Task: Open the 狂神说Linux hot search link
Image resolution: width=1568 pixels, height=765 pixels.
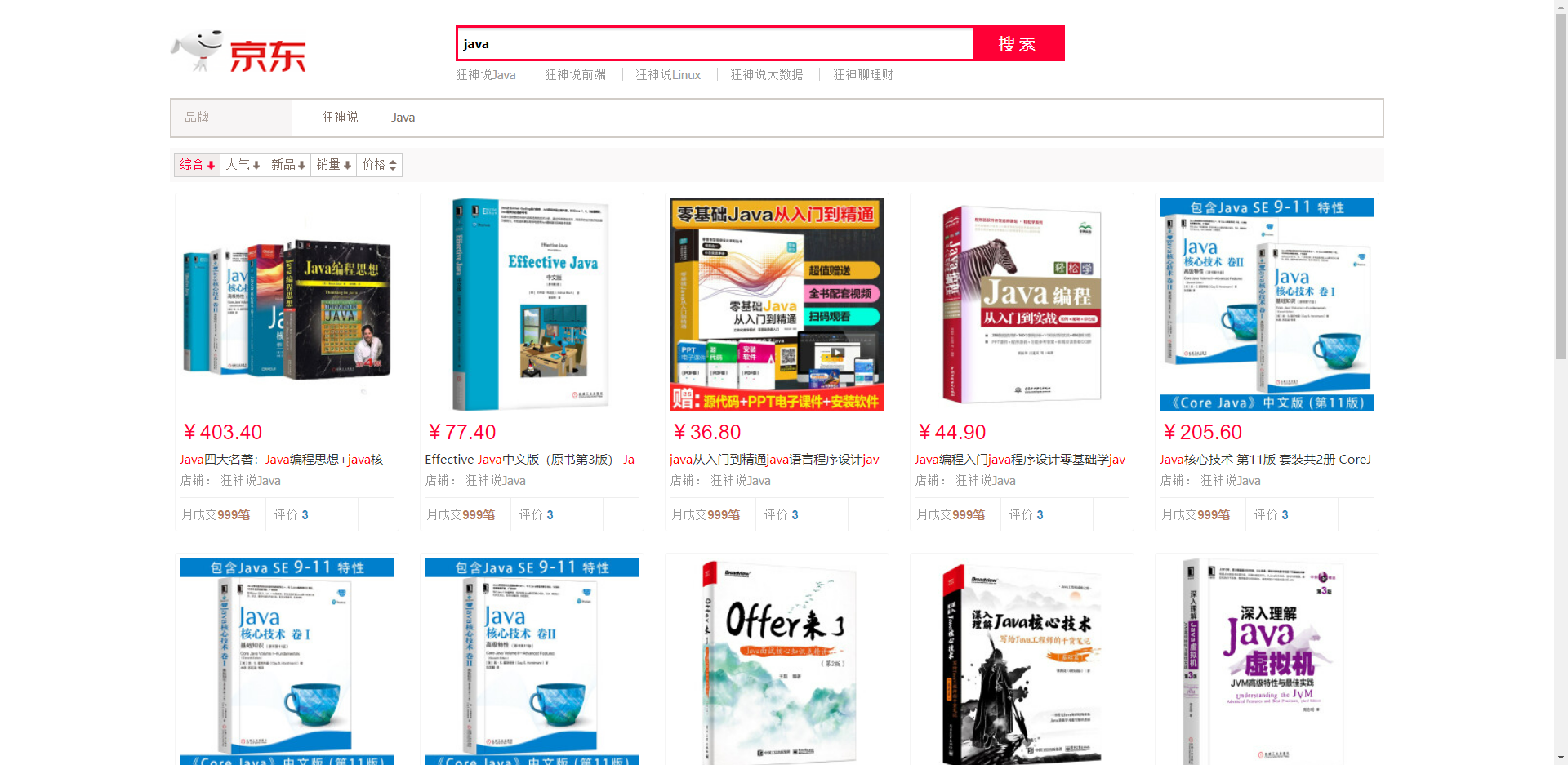Action: 667,75
